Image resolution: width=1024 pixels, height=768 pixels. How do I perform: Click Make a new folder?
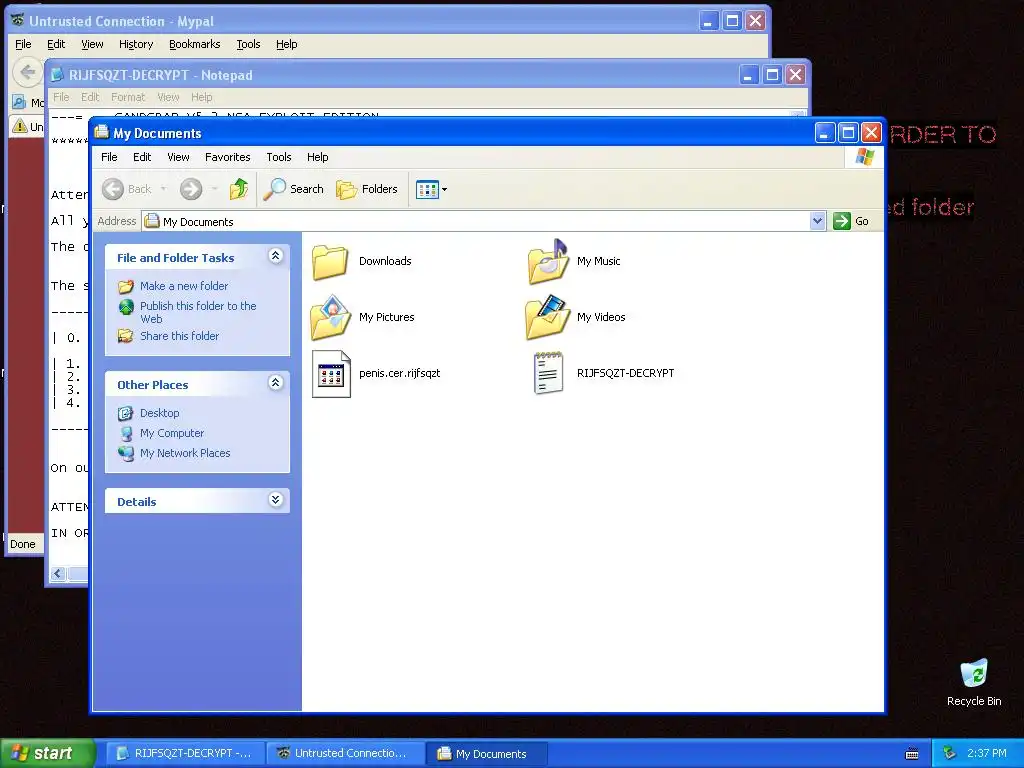pos(184,286)
